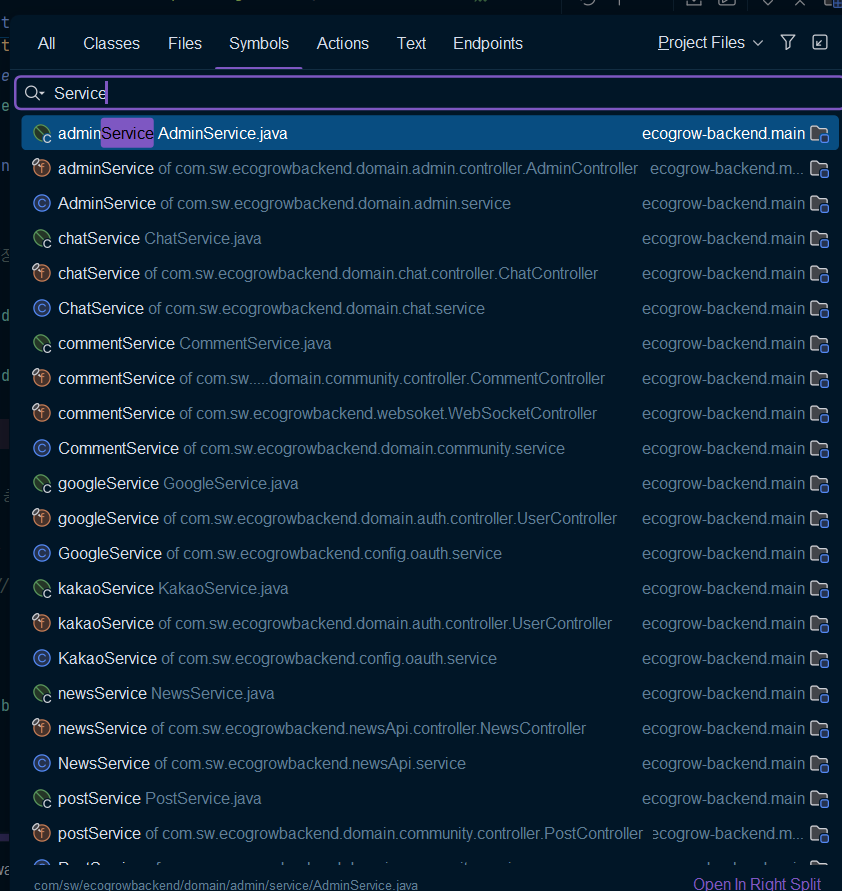Click the Open In Right Split link
The height and width of the screenshot is (891, 842).
(x=757, y=883)
